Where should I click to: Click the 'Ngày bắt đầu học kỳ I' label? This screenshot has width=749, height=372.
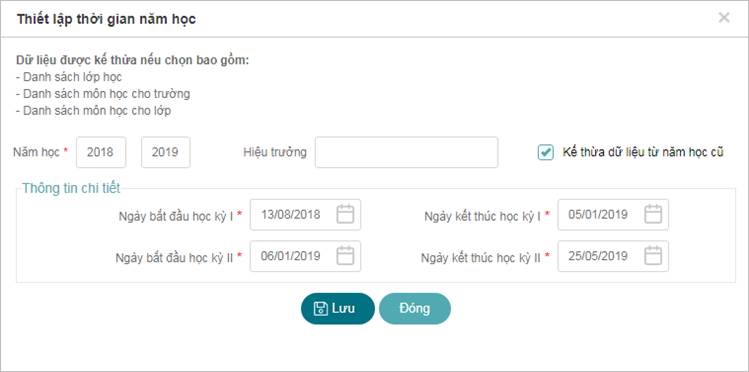click(176, 216)
